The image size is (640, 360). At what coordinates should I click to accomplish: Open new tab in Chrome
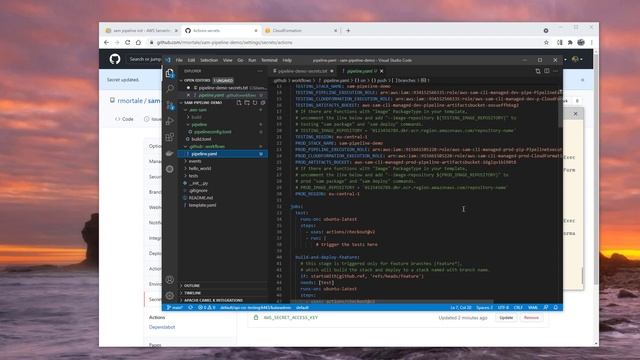[348, 31]
